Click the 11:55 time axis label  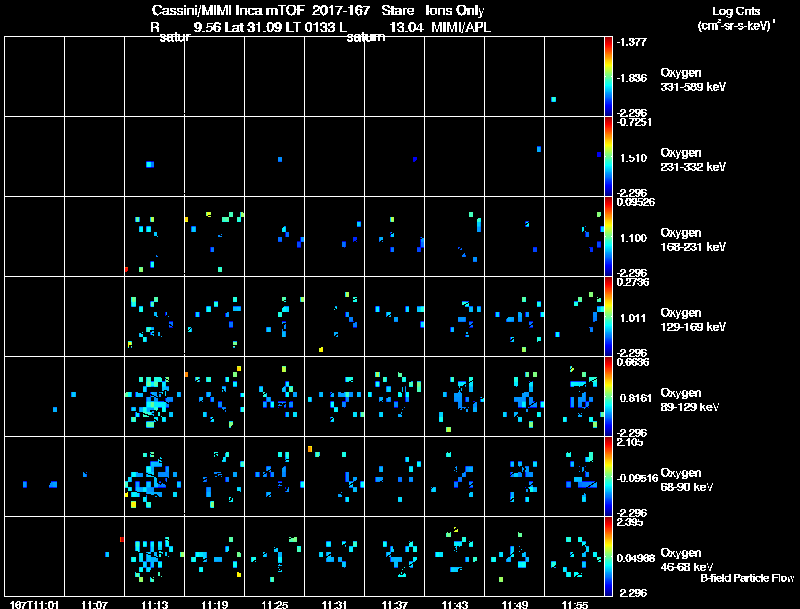point(574,604)
